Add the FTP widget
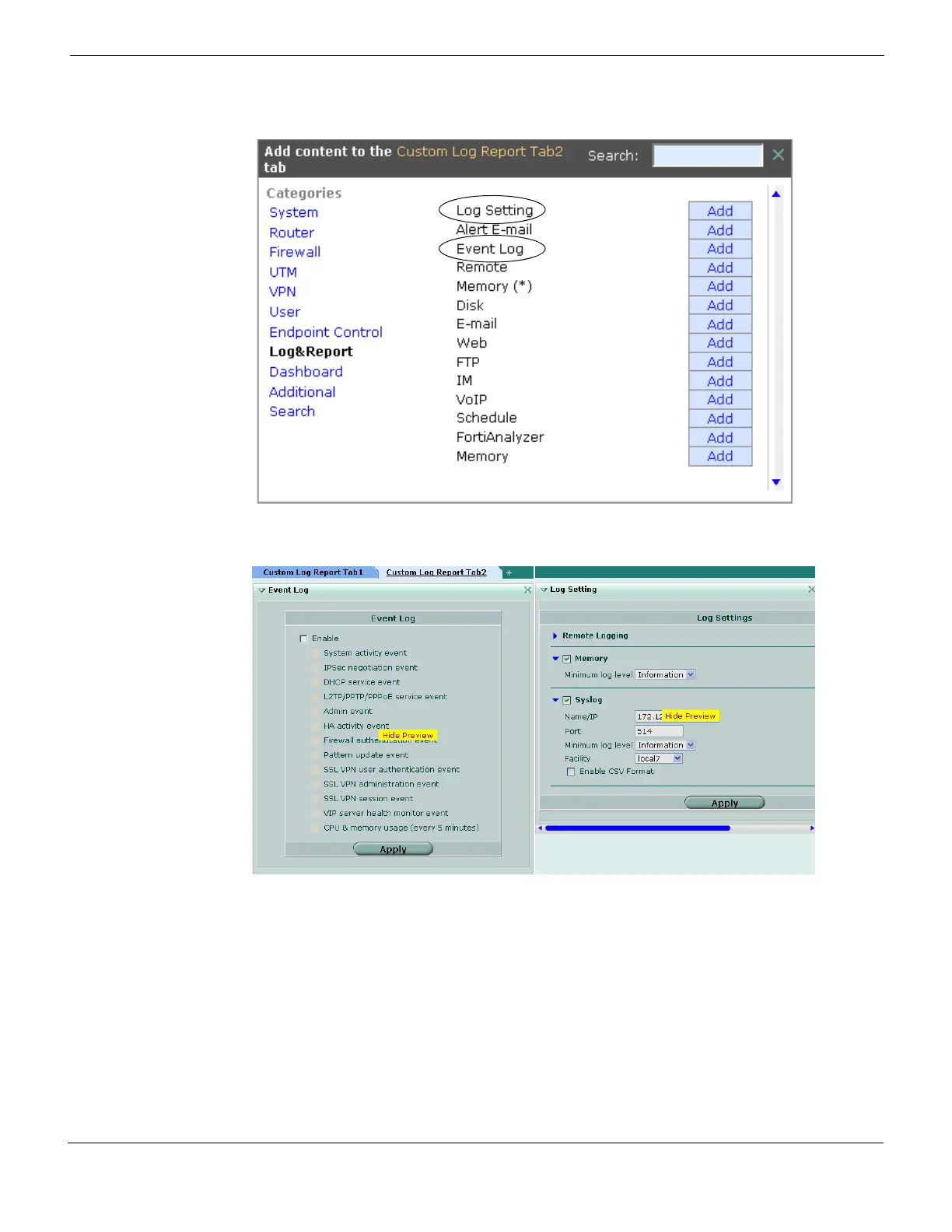This screenshot has height=1232, width=952. tap(720, 362)
